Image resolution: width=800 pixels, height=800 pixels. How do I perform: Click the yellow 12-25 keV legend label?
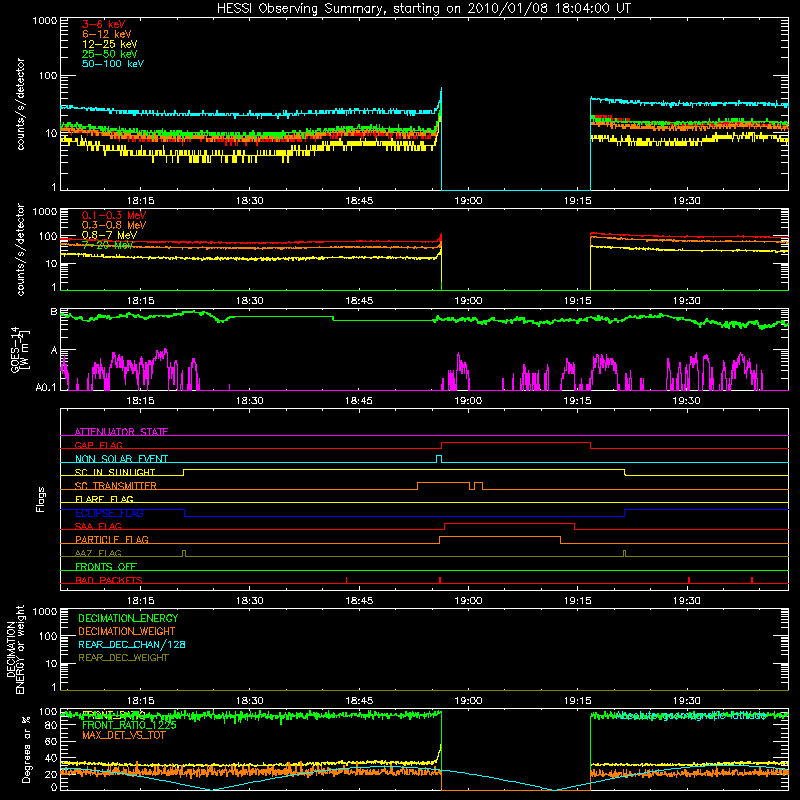click(110, 44)
